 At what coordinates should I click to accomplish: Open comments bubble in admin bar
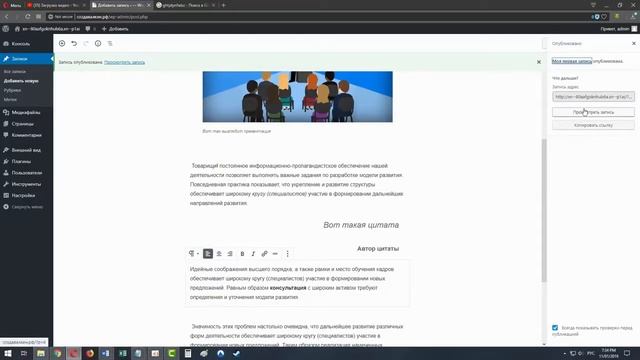pos(90,29)
